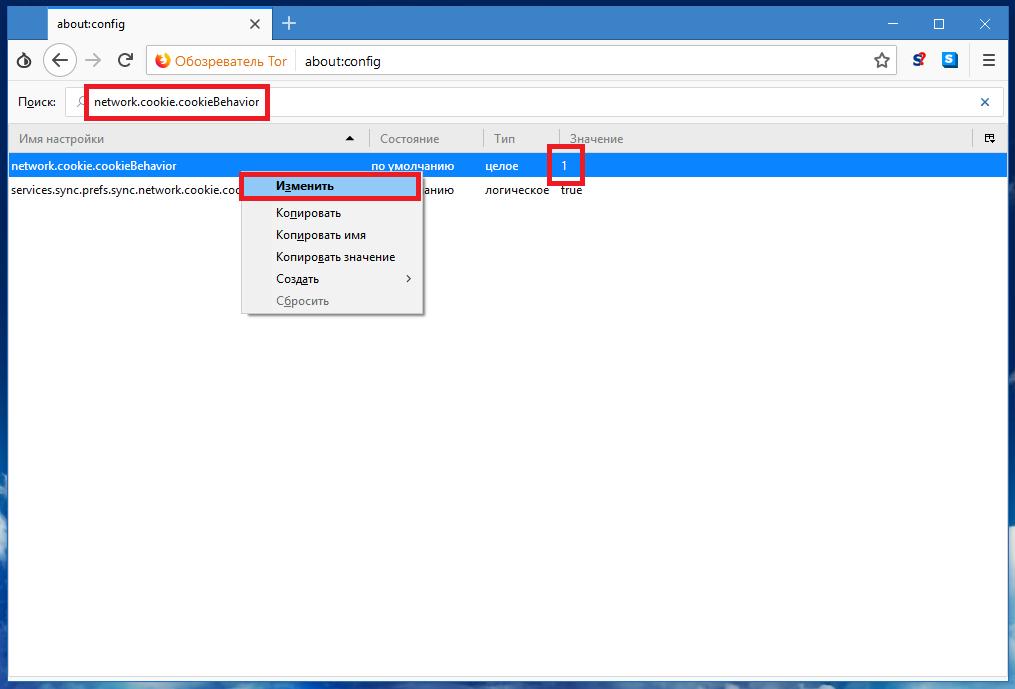
Task: Click the Обозреватель Tor identity label
Action: (230, 61)
